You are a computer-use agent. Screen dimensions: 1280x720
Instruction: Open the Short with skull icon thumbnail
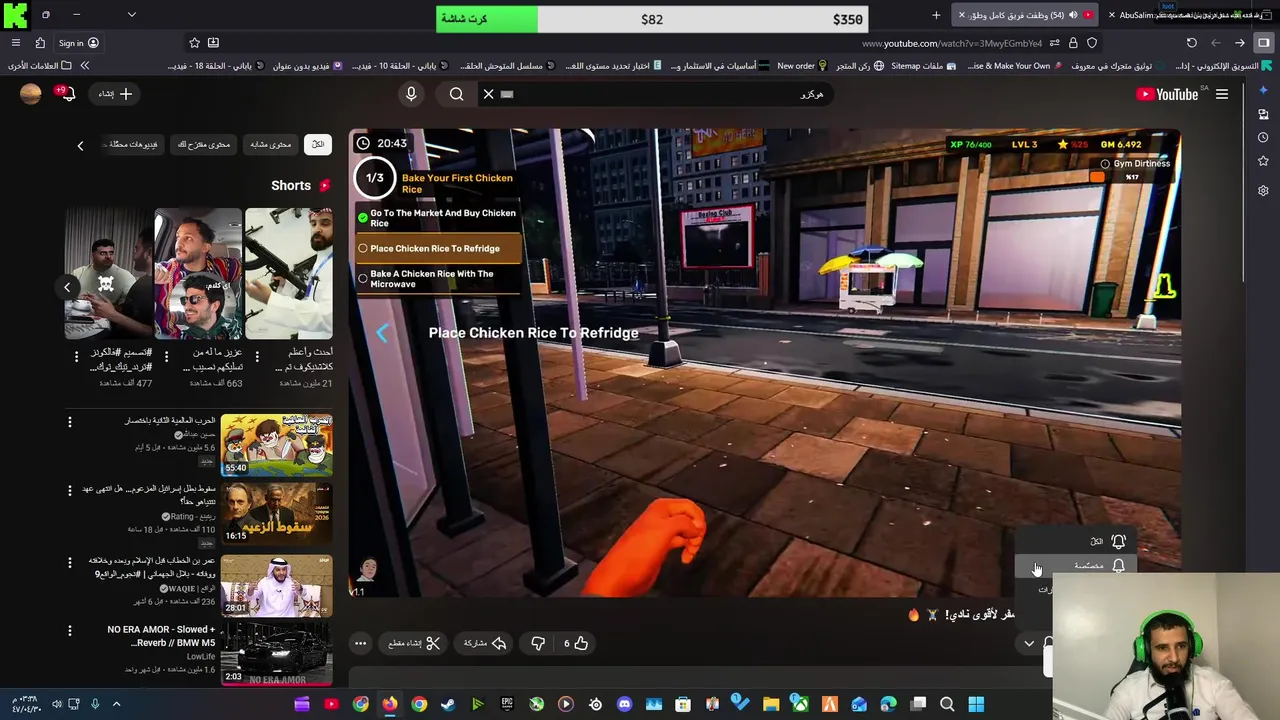pyautogui.click(x=109, y=274)
